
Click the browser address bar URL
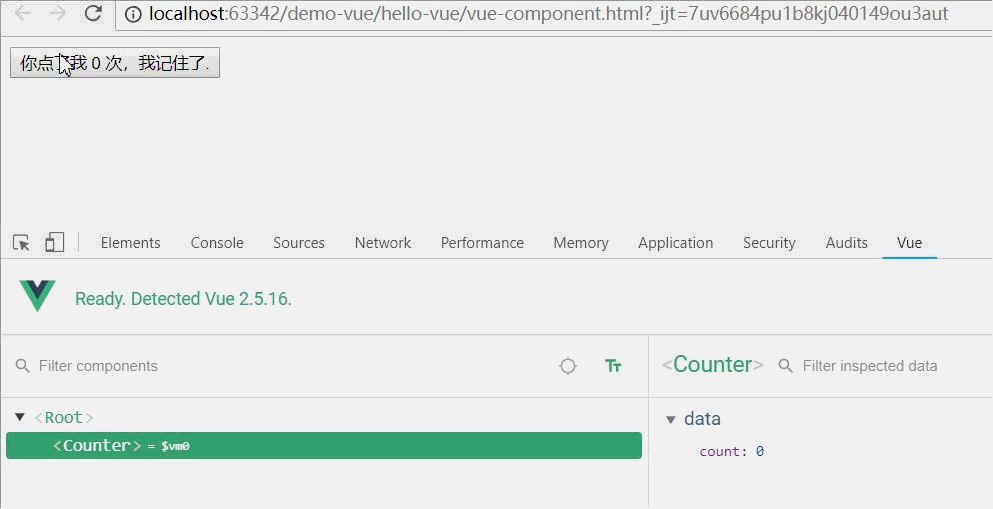click(548, 14)
